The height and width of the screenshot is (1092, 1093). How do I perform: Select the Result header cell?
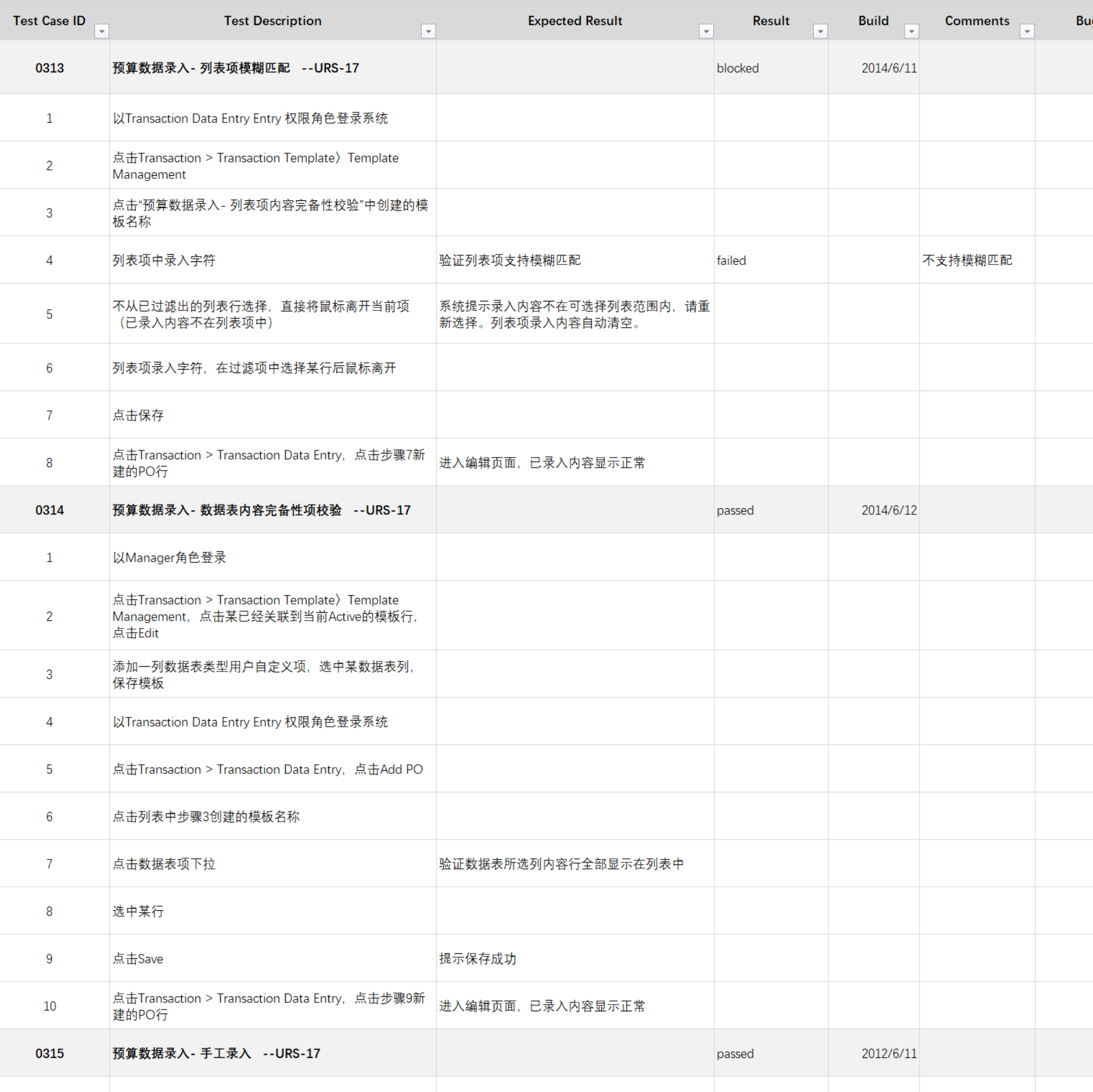(771, 20)
